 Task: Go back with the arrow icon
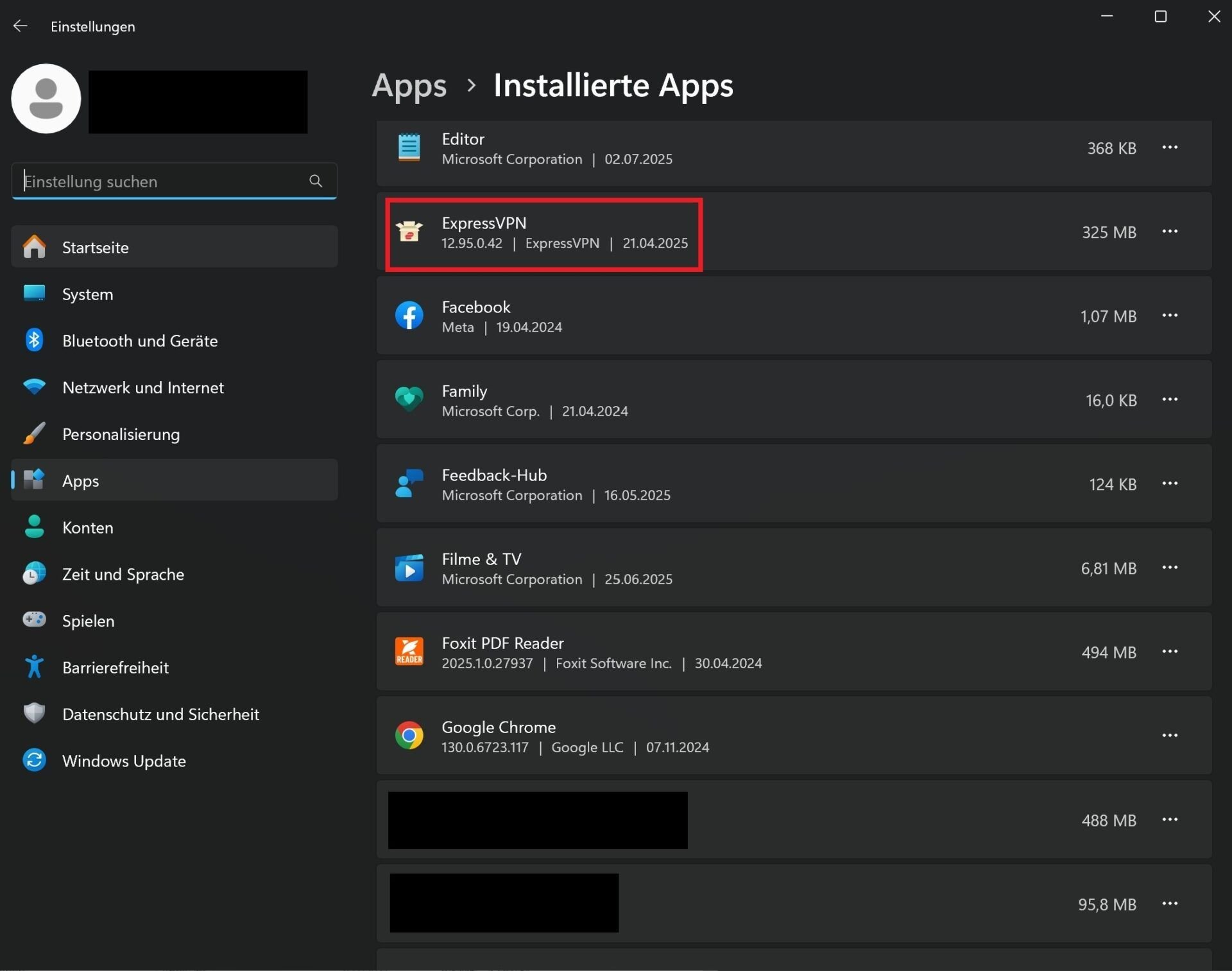[x=21, y=26]
